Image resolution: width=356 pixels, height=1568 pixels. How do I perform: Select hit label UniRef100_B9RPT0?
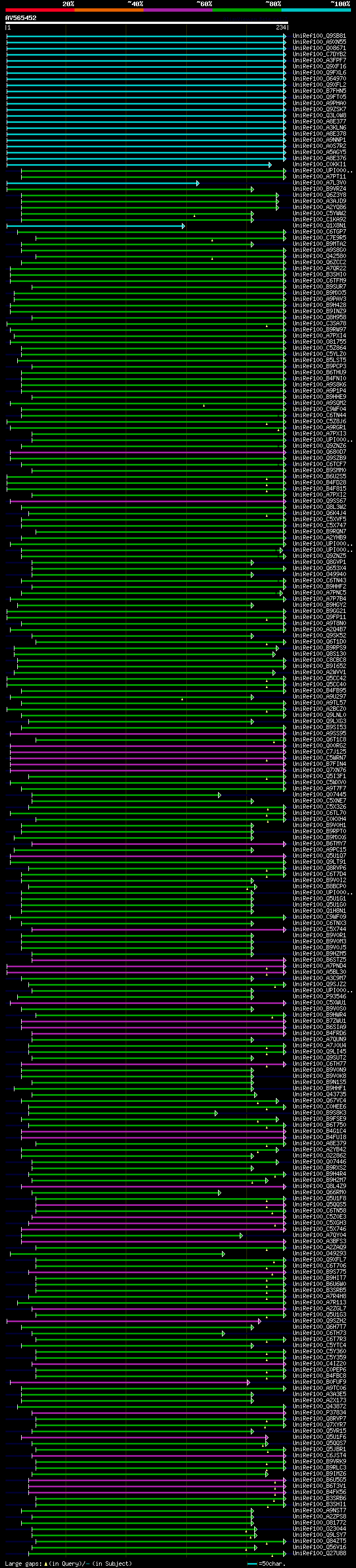pyautogui.click(x=319, y=832)
